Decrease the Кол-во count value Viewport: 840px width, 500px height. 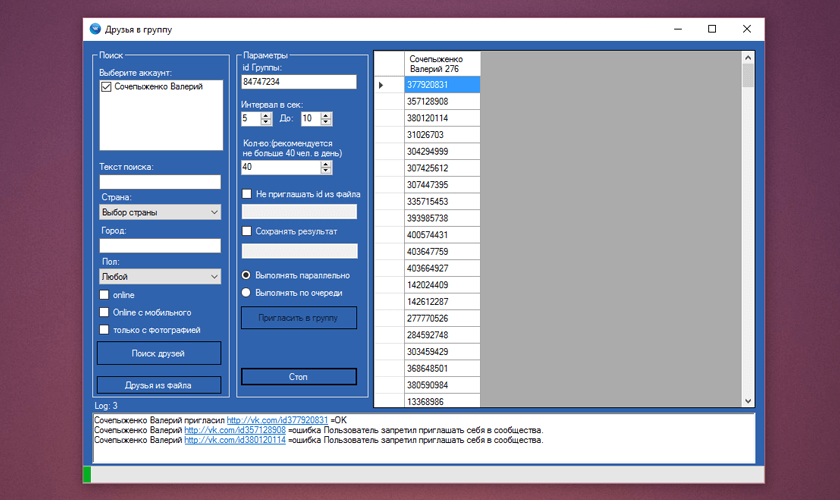point(326,171)
